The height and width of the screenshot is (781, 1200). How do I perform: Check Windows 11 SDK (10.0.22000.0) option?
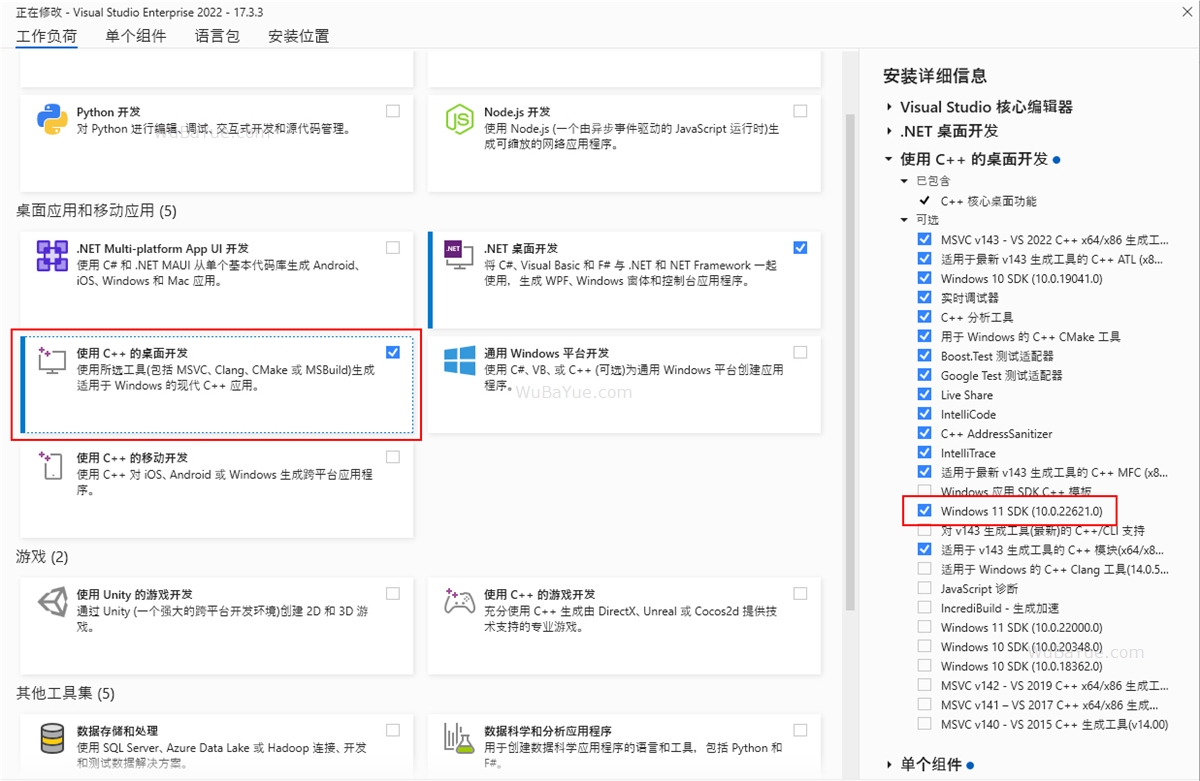pyautogui.click(x=924, y=627)
